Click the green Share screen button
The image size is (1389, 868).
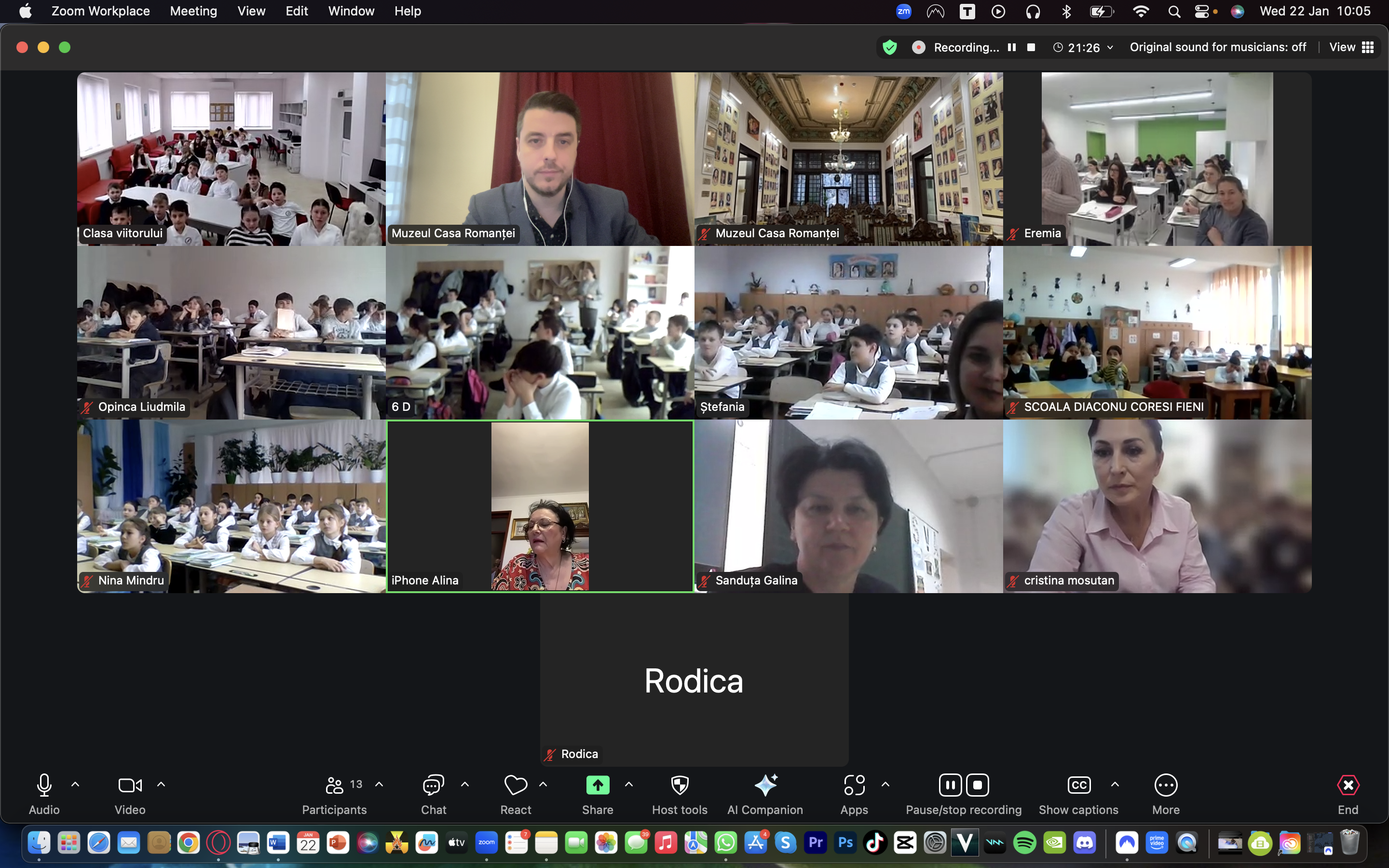click(x=598, y=786)
